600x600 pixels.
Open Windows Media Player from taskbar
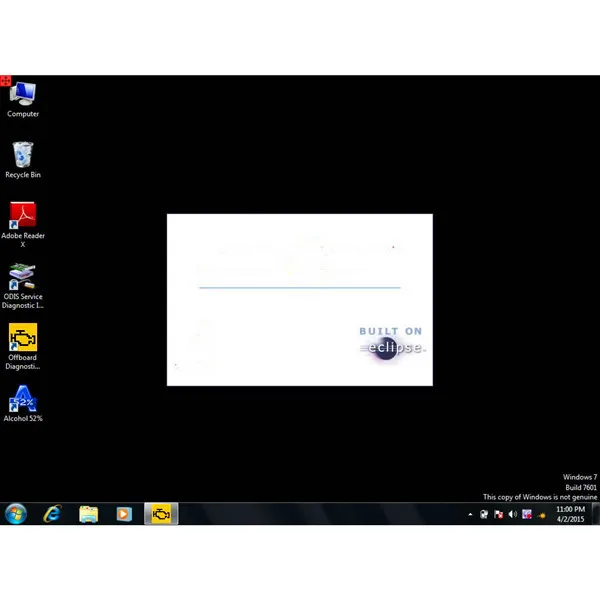coord(124,514)
